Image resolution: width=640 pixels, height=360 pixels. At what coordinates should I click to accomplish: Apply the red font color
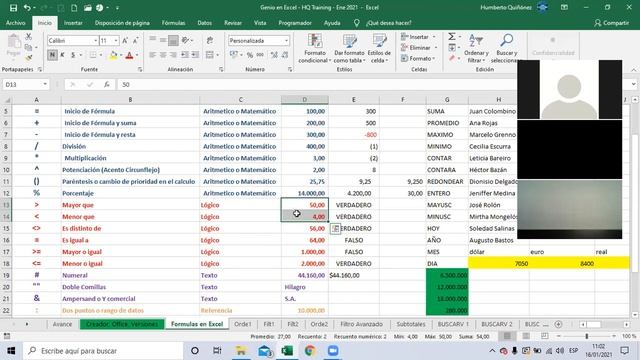pyautogui.click(x=129, y=55)
